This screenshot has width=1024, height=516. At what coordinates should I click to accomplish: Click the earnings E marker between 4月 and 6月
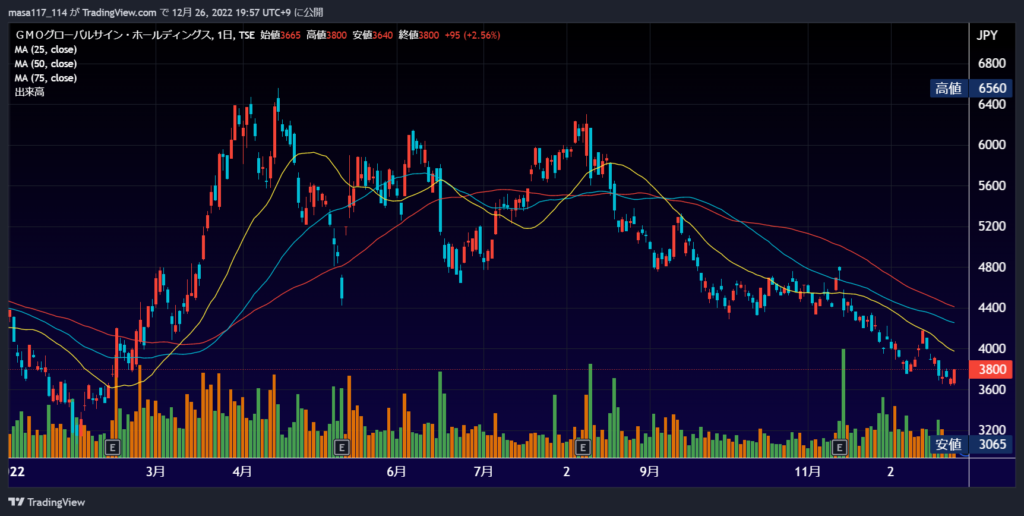coord(341,447)
